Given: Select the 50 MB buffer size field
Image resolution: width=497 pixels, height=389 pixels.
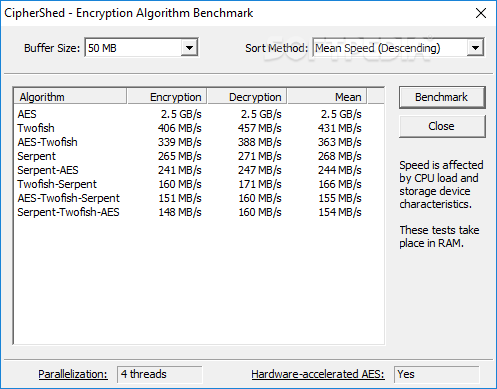Looking at the screenshot, I should coord(142,48).
